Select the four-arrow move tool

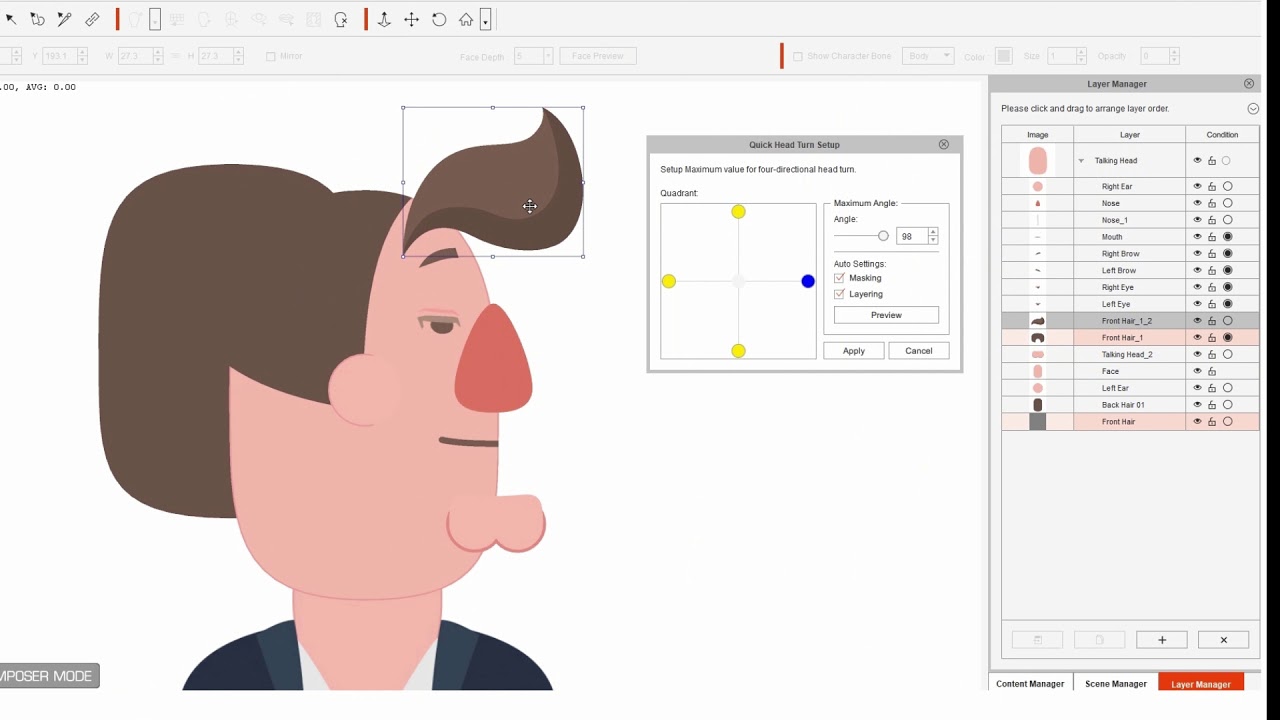point(411,19)
